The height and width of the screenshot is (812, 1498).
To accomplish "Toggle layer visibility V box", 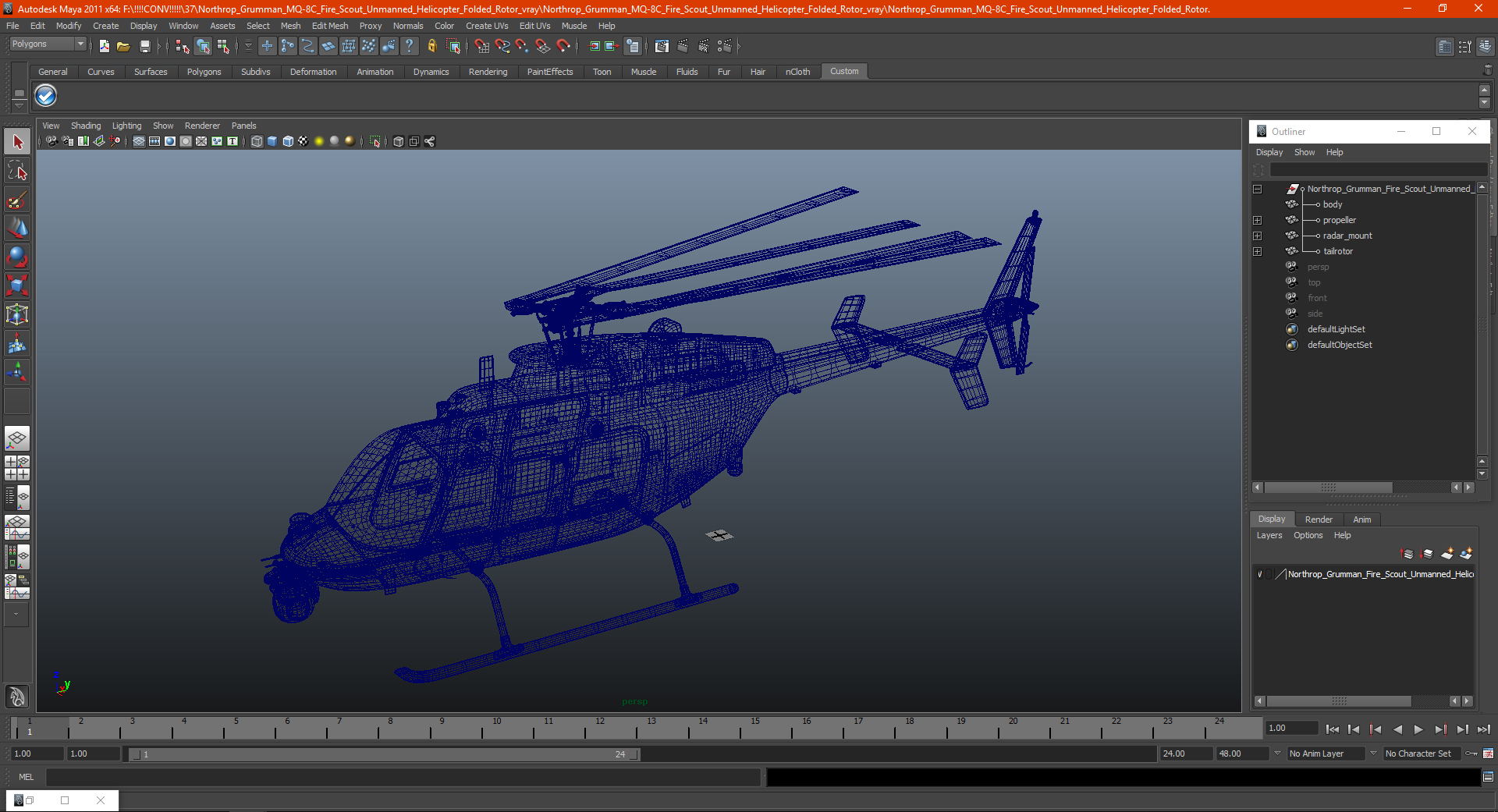I will click(1259, 574).
